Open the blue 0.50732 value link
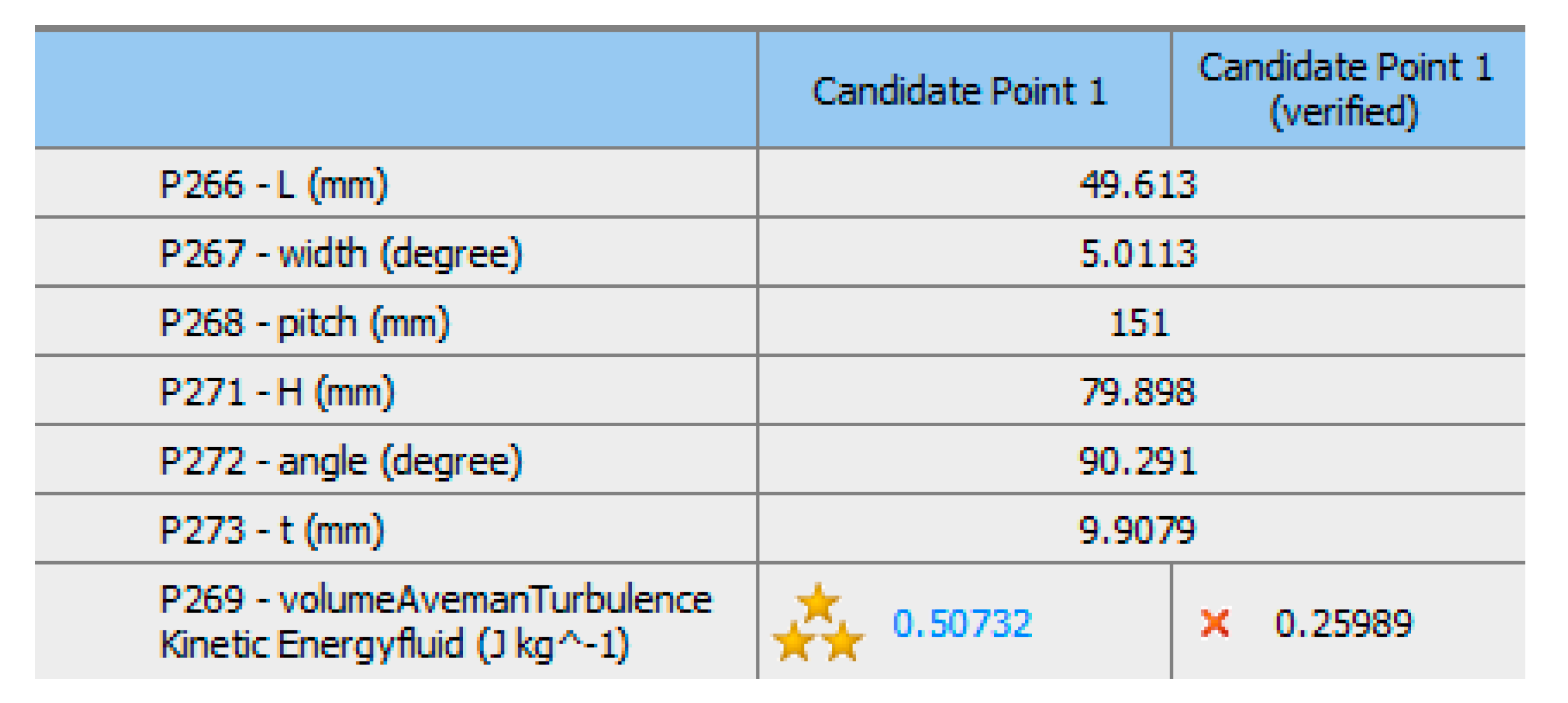This screenshot has width=1568, height=703. [962, 623]
